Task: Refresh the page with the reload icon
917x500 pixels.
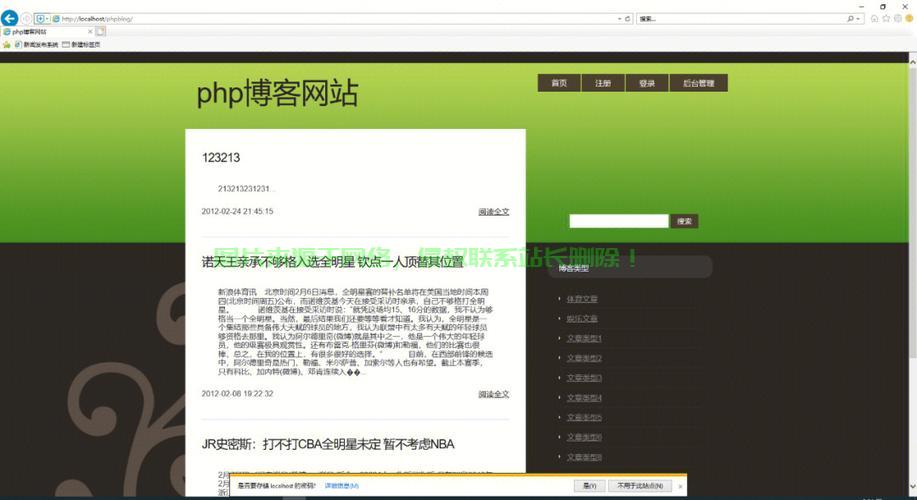Action: pos(628,19)
